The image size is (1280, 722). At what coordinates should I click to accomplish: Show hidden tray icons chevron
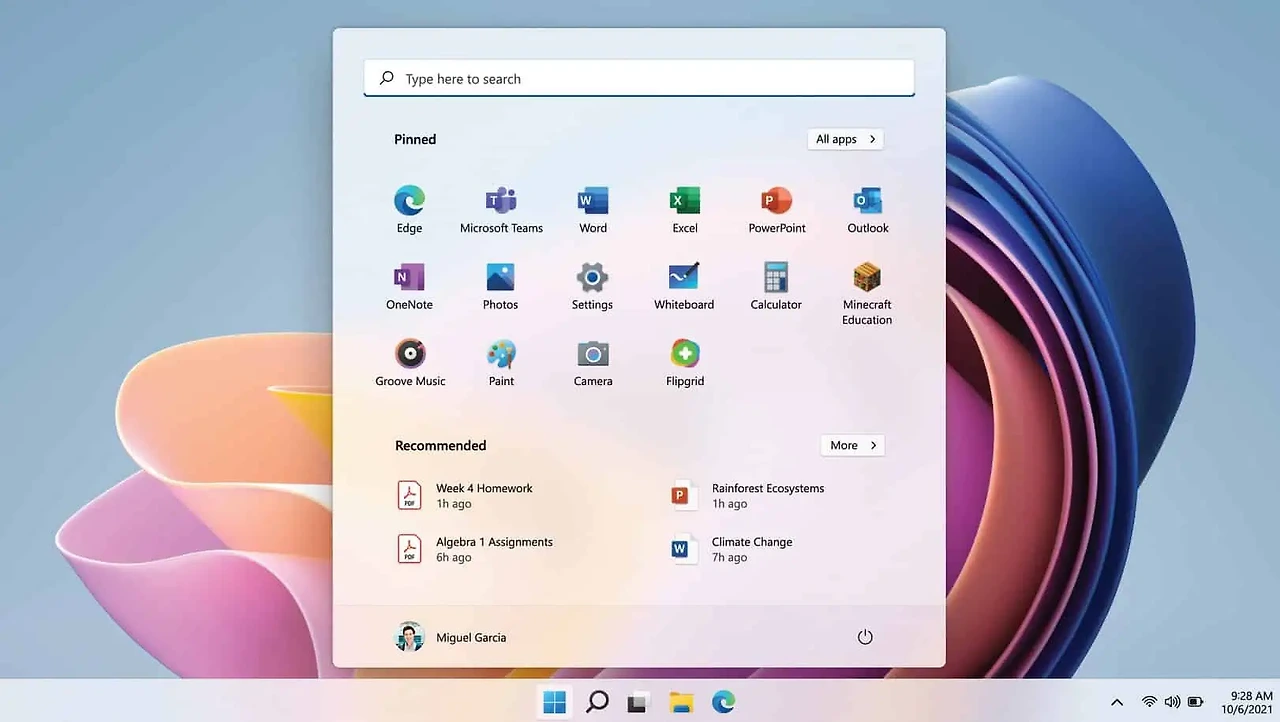tap(1117, 702)
